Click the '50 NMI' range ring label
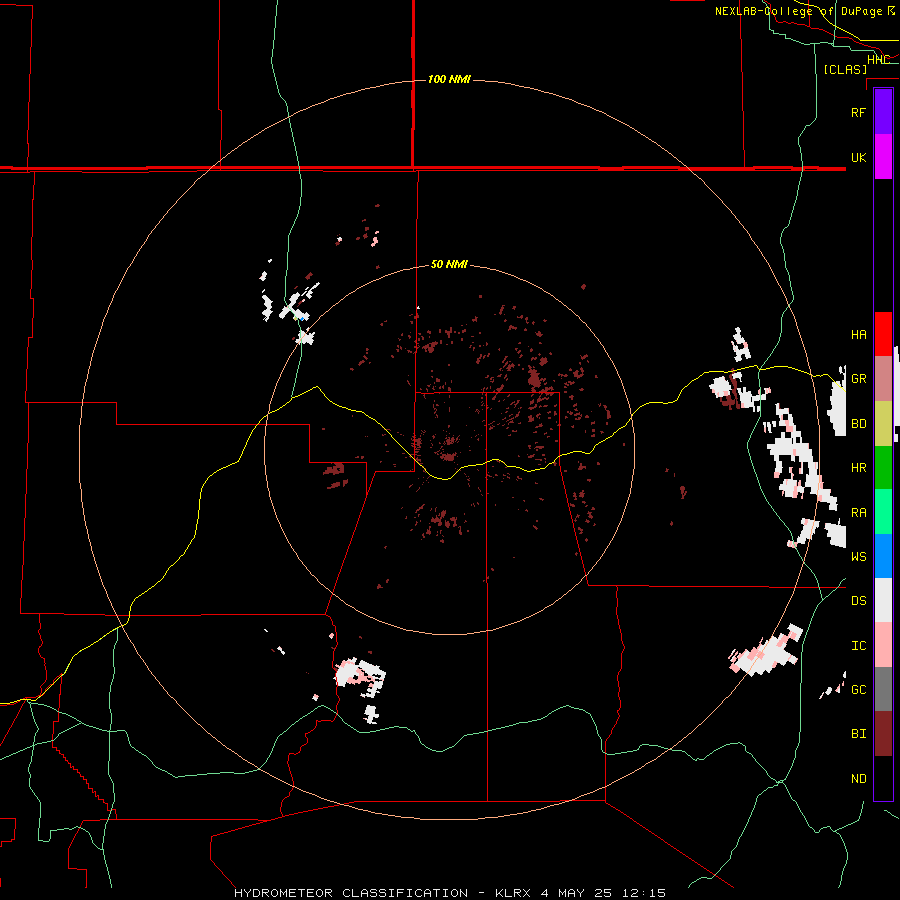The width and height of the screenshot is (900, 900). pos(449,264)
